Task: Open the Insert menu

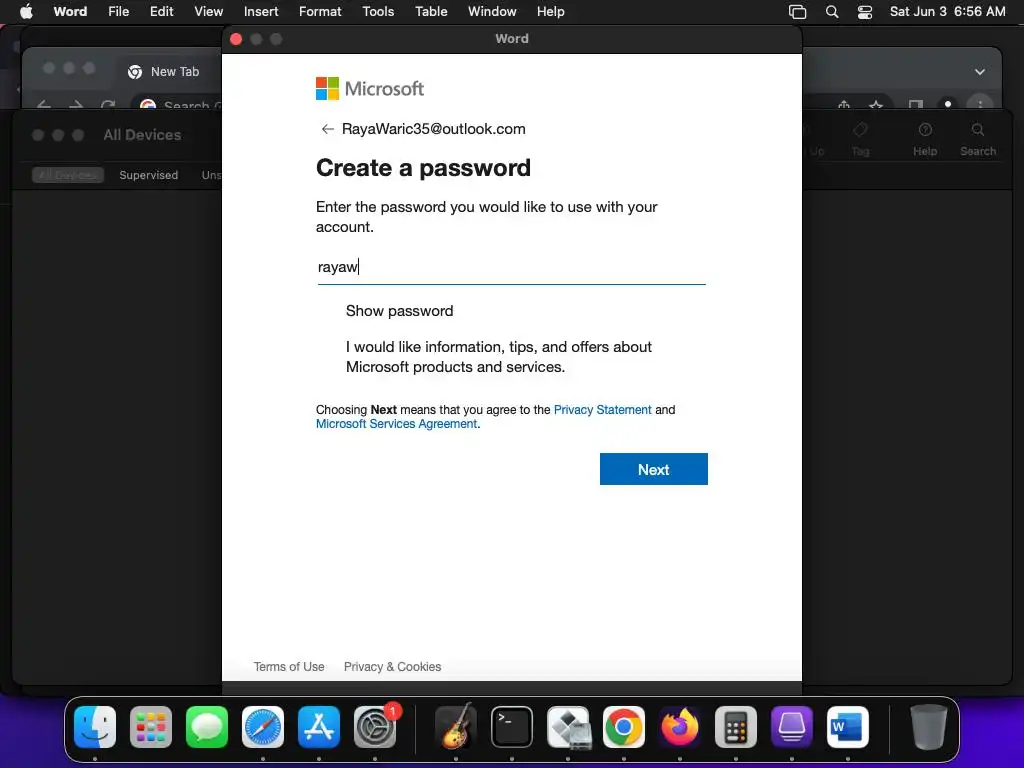Action: pos(261,12)
